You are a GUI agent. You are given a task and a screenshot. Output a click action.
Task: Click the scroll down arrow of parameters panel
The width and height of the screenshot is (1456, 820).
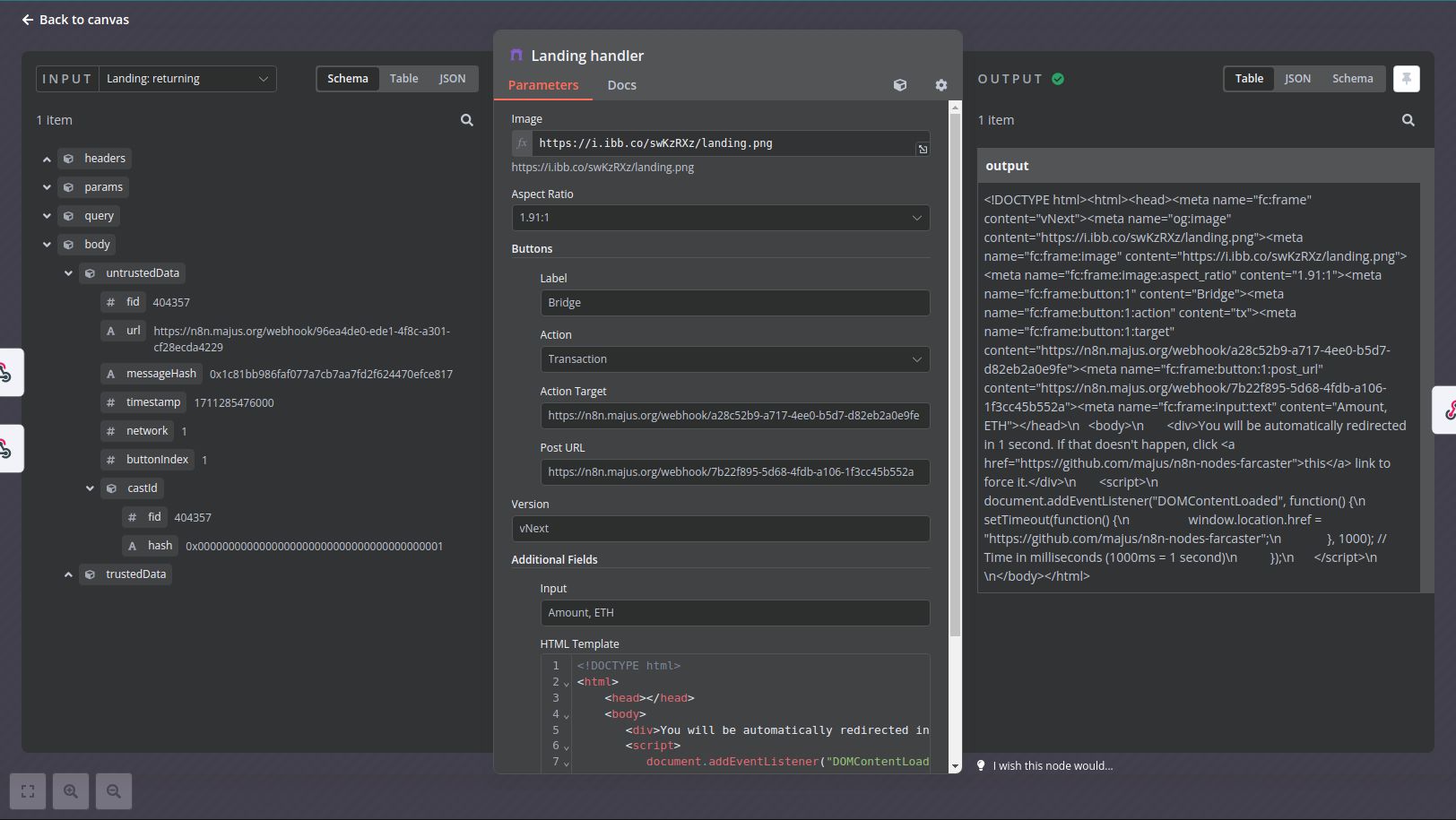955,766
